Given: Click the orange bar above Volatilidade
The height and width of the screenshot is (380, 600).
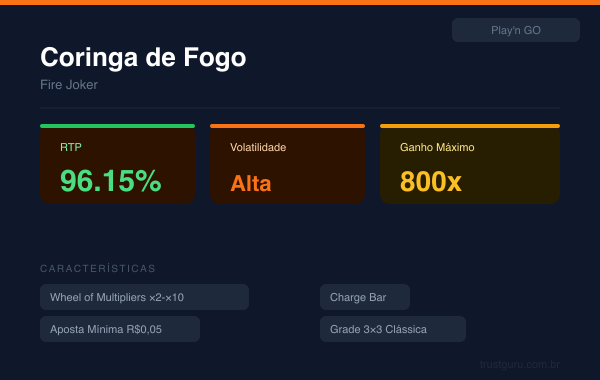Looking at the screenshot, I should tap(287, 126).
